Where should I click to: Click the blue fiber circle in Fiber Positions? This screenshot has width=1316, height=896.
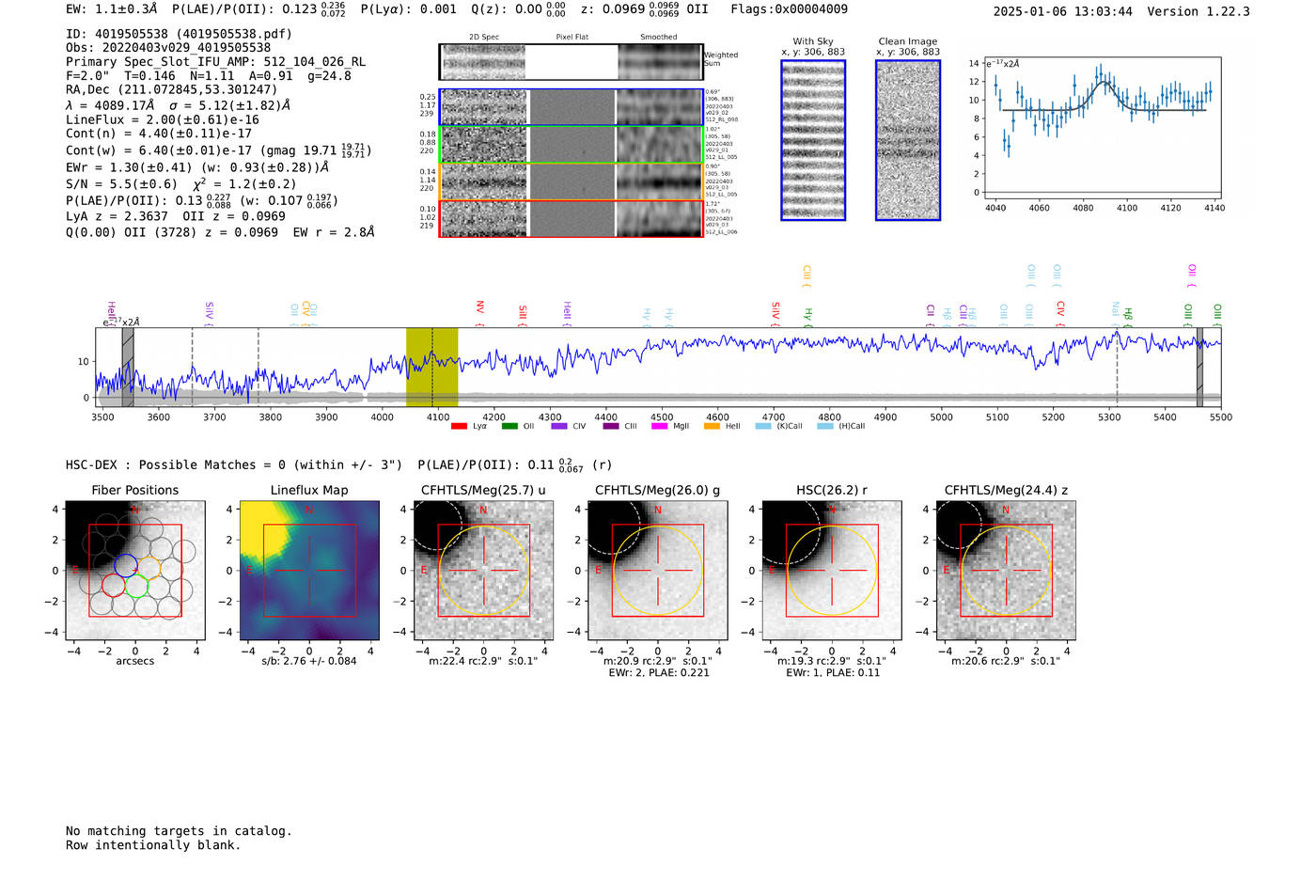coord(126,565)
